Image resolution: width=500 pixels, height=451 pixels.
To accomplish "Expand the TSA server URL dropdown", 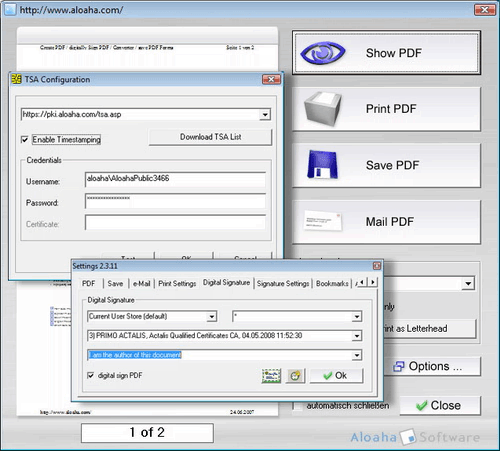I will (x=265, y=115).
